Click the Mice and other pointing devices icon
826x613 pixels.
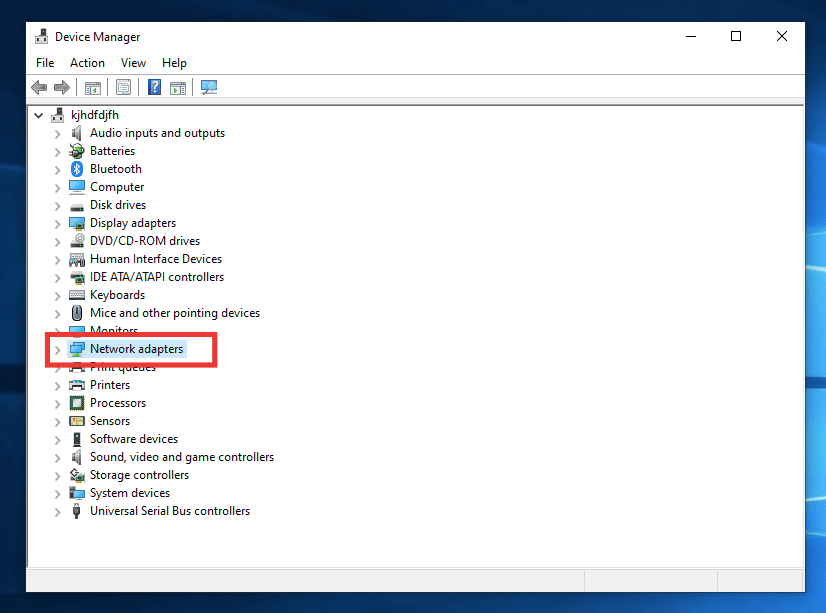pyautogui.click(x=77, y=313)
